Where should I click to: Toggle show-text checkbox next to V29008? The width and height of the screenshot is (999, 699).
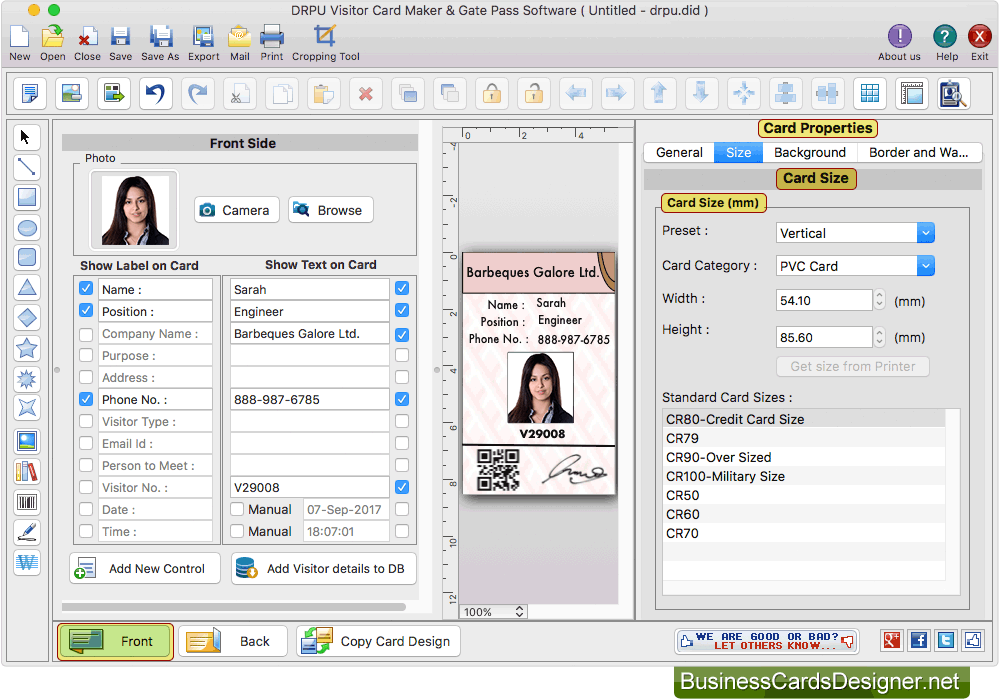tap(402, 487)
